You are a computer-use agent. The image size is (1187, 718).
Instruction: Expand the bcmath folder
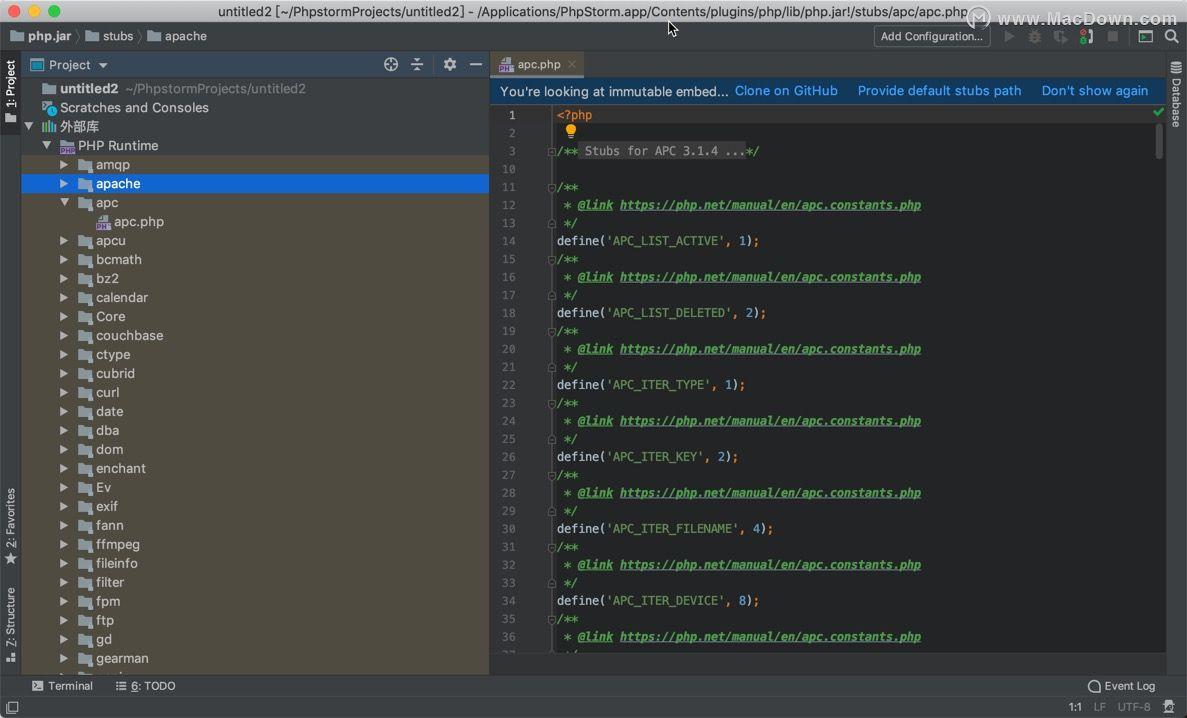tap(64, 259)
